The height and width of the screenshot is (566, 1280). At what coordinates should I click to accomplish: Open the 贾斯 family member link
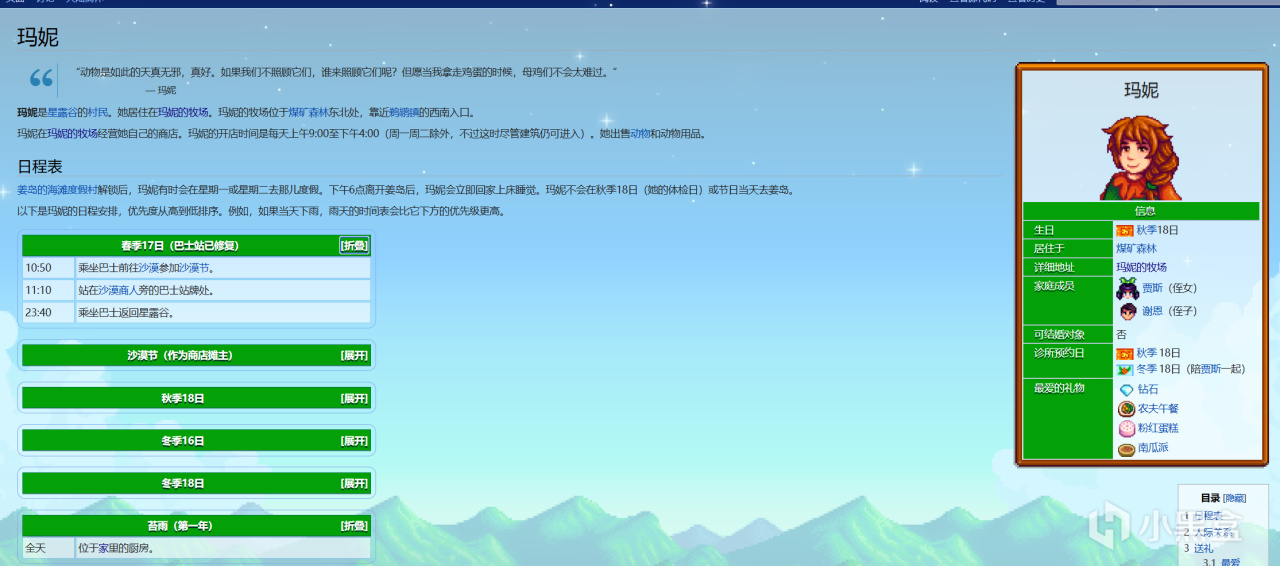[x=1152, y=288]
